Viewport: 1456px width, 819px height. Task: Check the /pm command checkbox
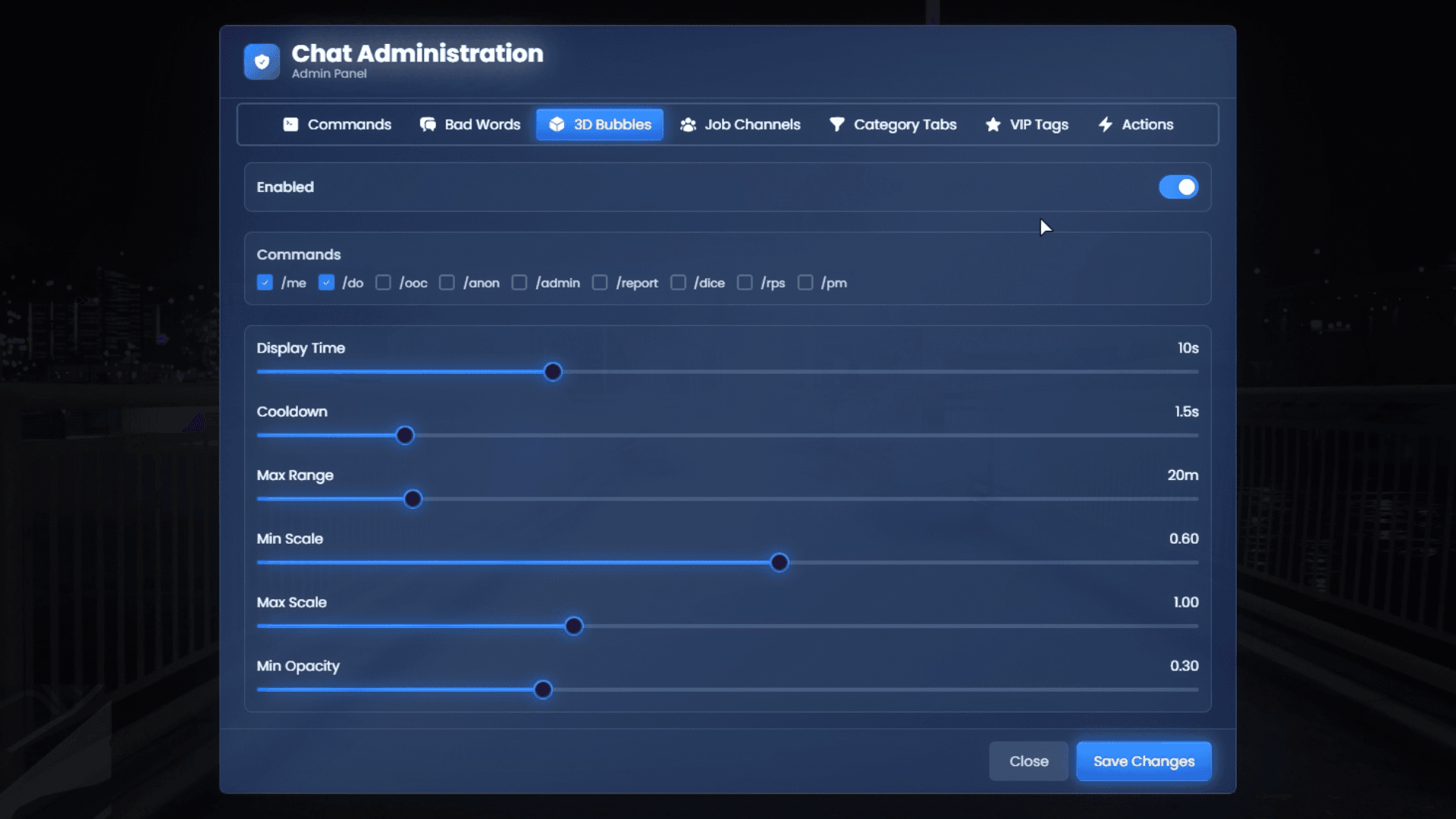(805, 283)
